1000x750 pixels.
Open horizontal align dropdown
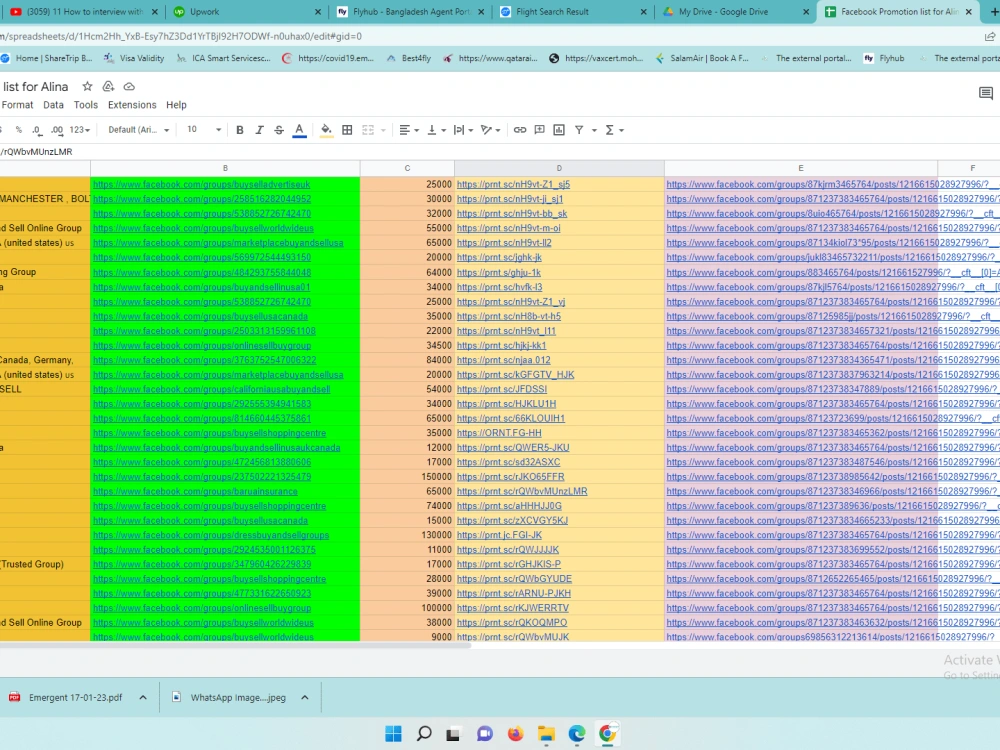pyautogui.click(x=409, y=129)
